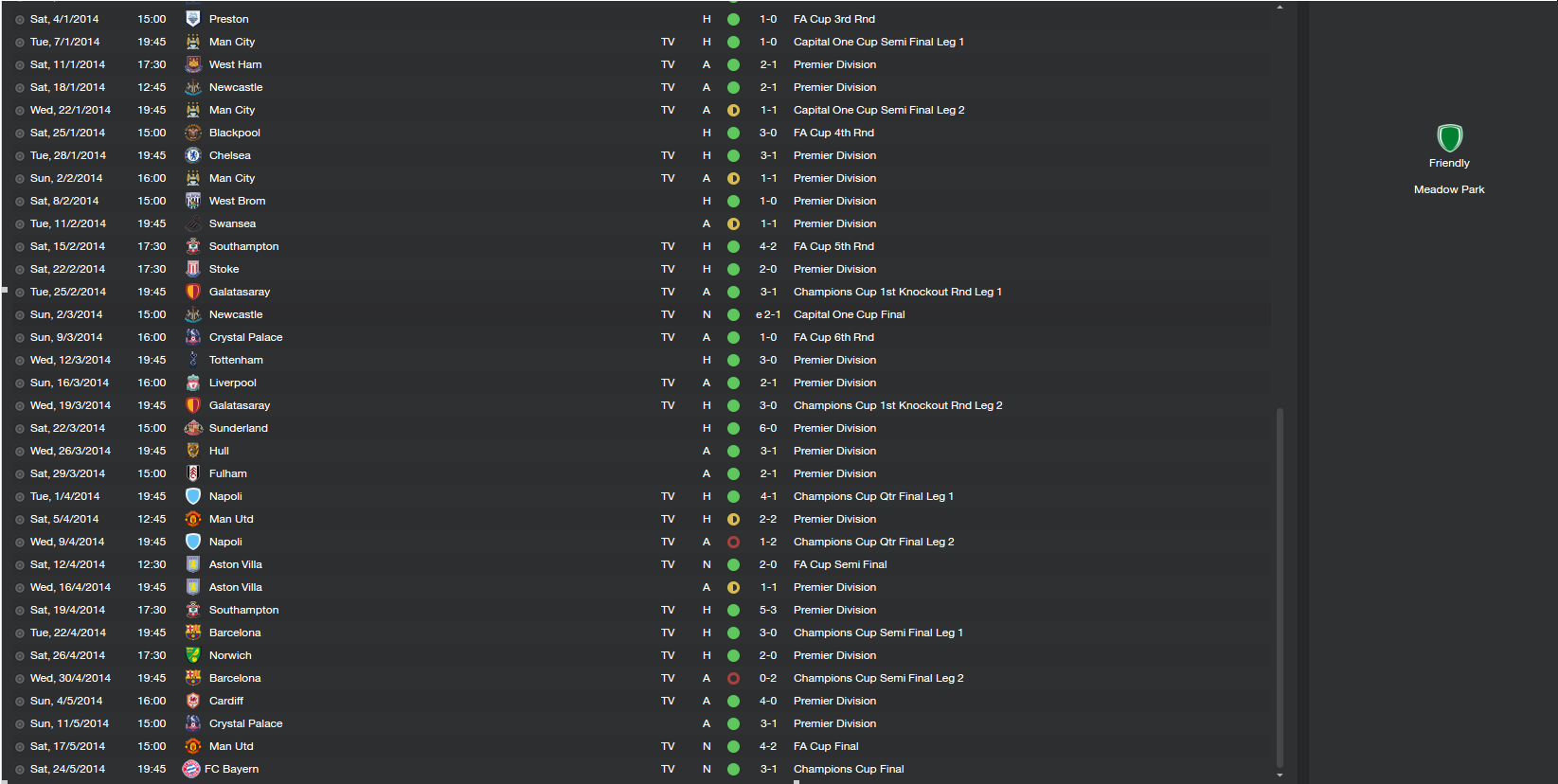
Task: Click the Galatasaray badge on 25/2/2014 row
Action: tap(193, 292)
